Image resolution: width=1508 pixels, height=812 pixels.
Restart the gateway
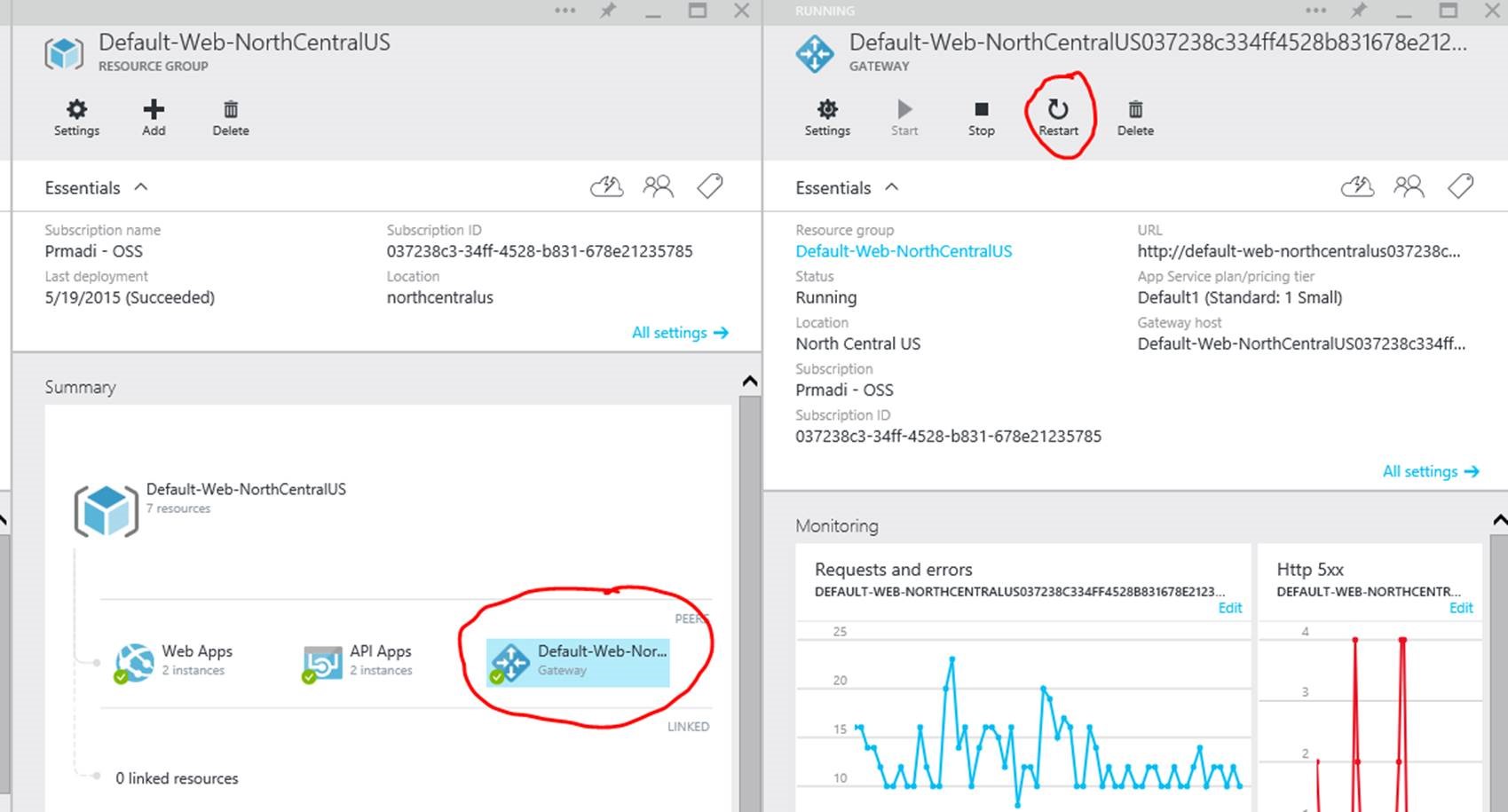[x=1058, y=117]
